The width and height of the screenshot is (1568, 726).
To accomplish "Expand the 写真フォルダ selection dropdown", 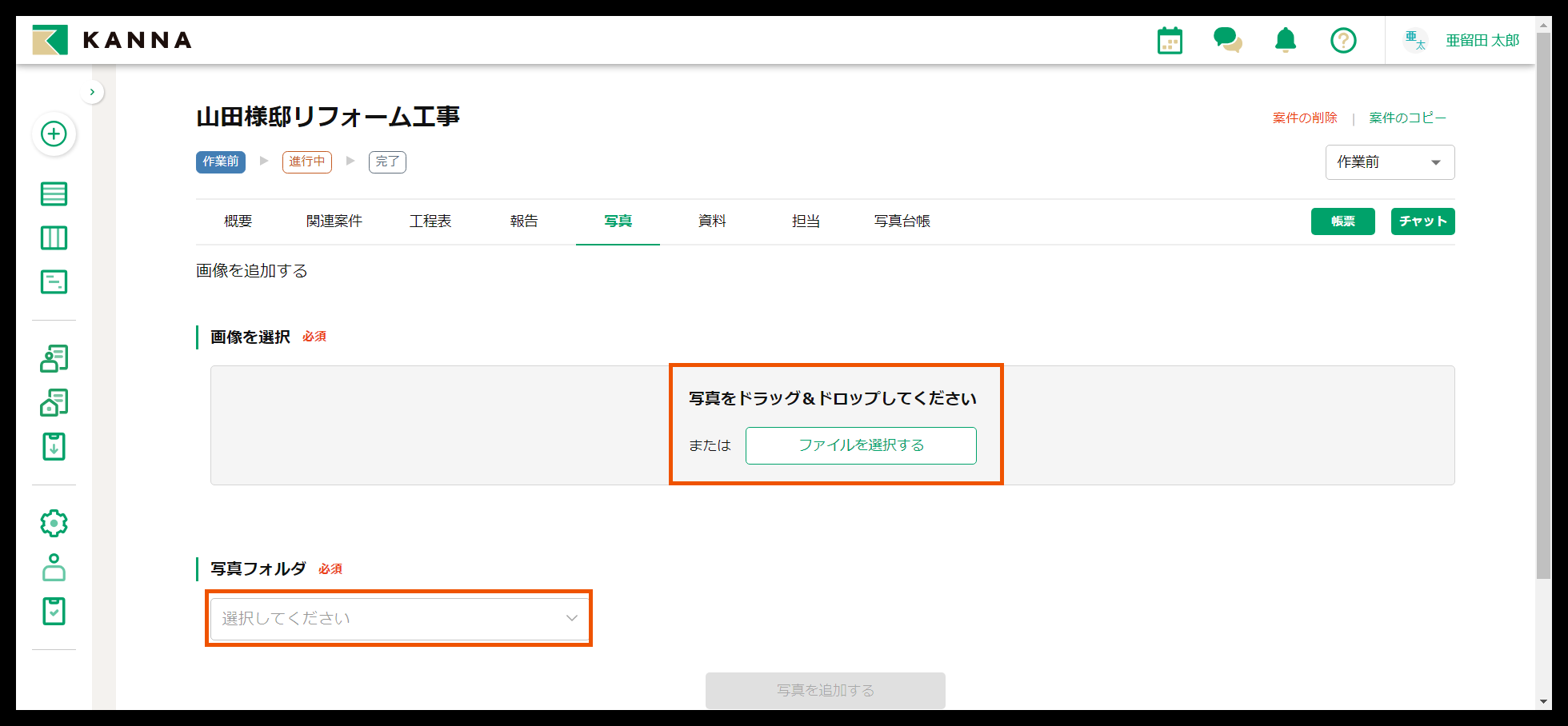I will 398,617.
